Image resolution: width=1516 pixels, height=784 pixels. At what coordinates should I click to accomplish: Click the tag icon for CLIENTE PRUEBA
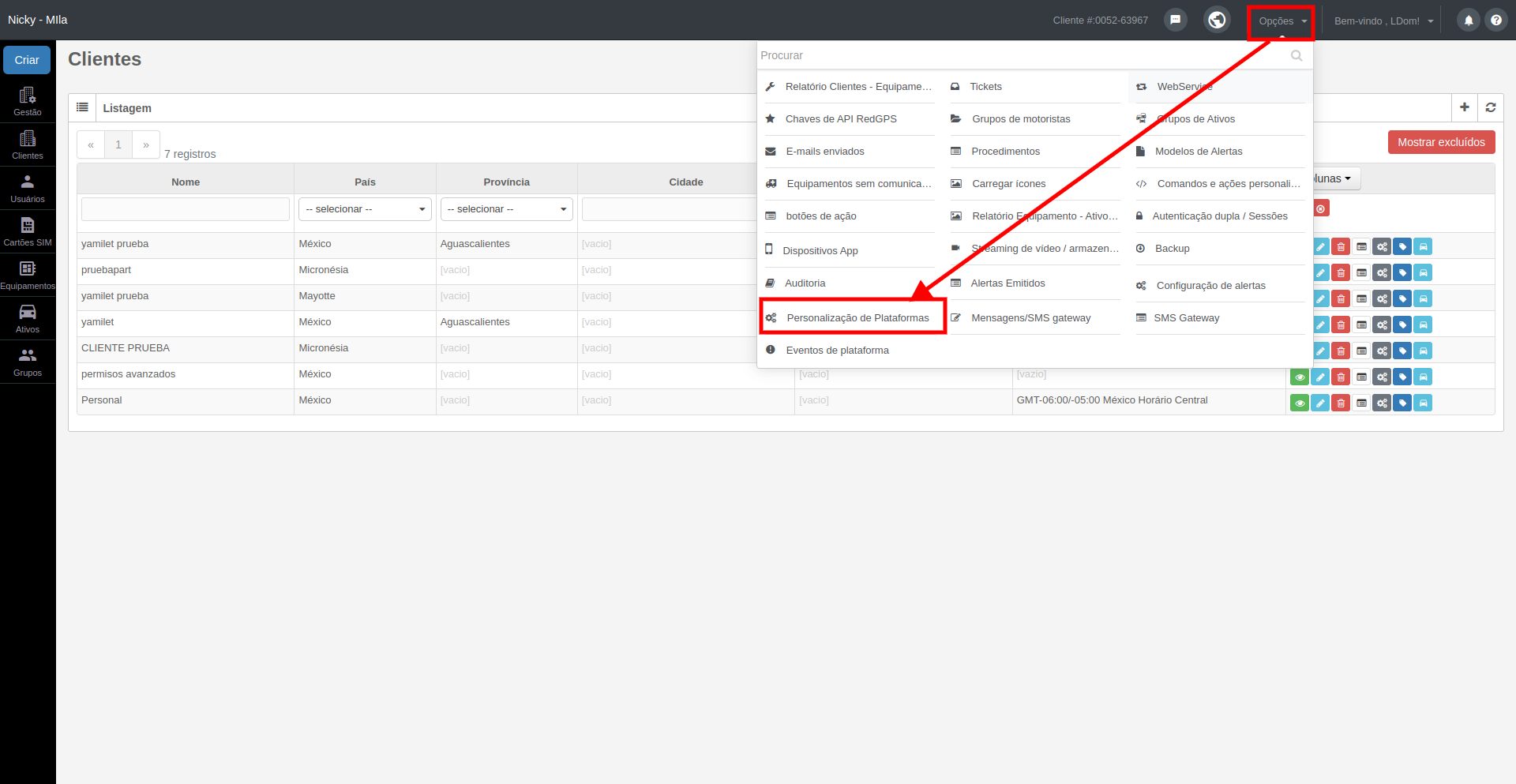coord(1402,351)
